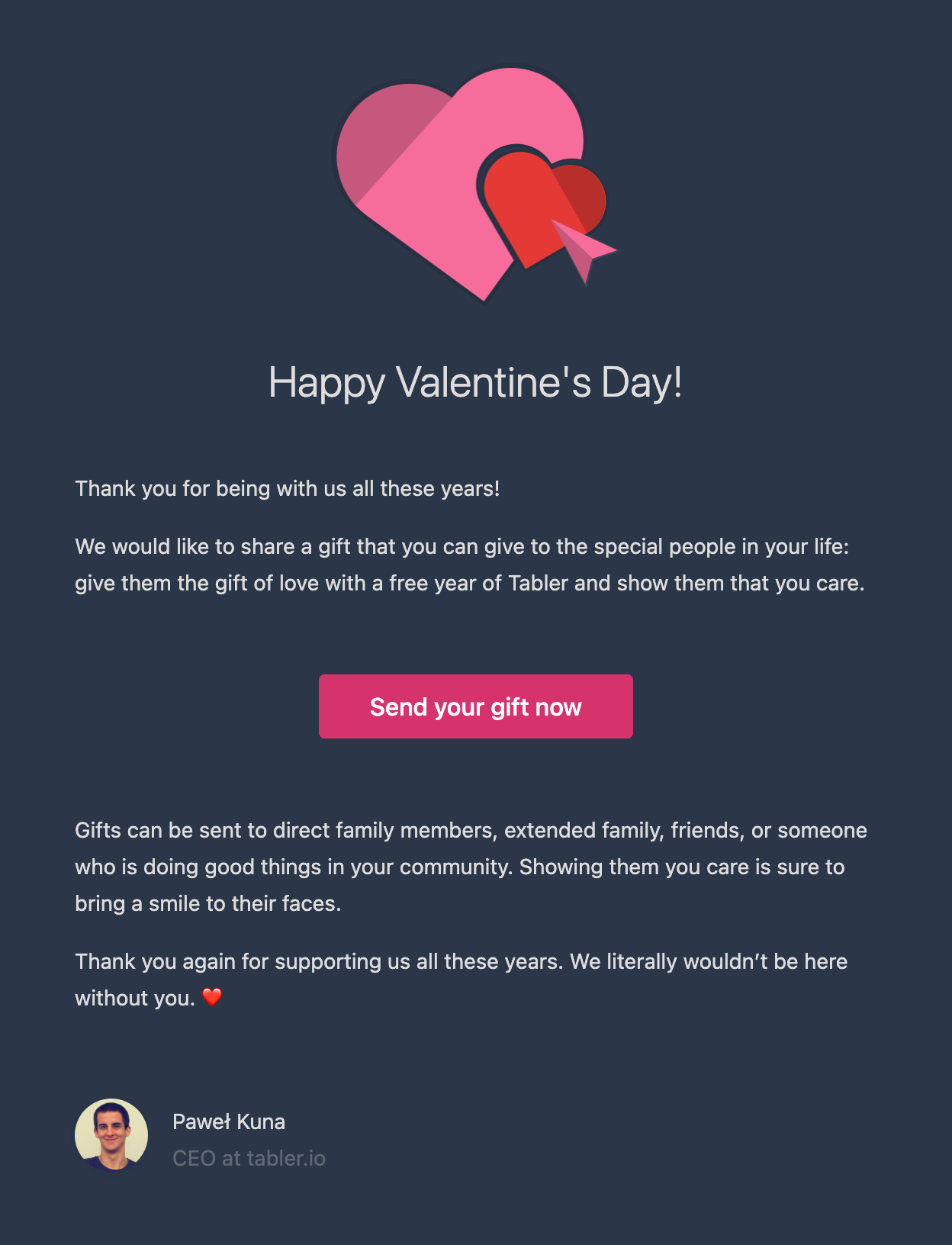Viewport: 952px width, 1245px height.
Task: Click 'who is doing good things' text line
Action: 460,867
